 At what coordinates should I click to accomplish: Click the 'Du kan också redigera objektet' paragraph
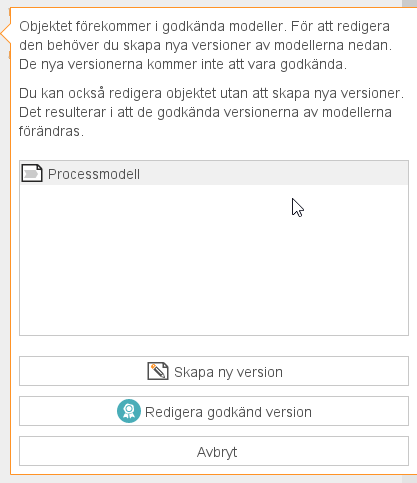click(x=211, y=112)
